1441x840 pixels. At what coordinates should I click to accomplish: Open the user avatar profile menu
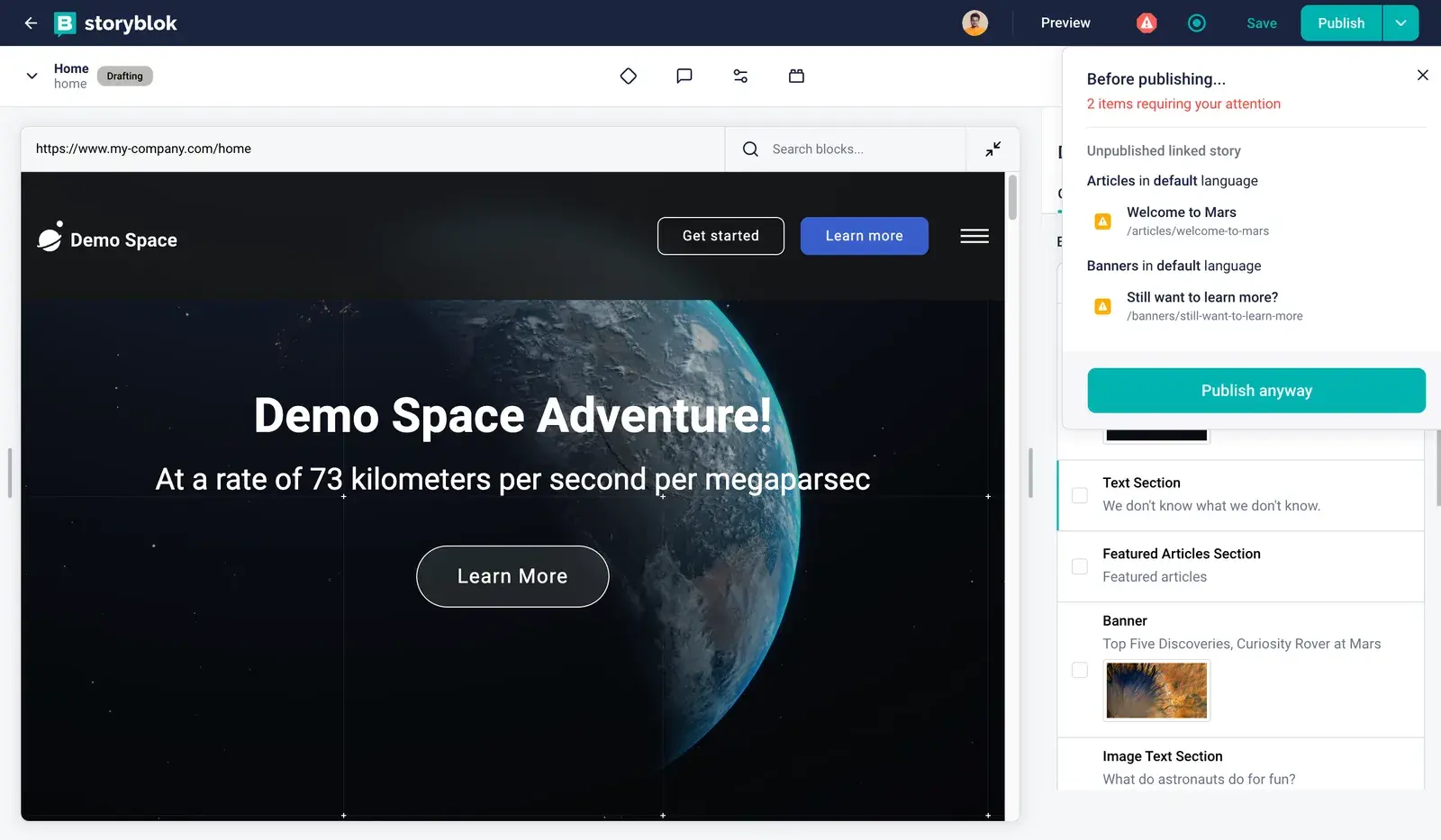coord(974,23)
